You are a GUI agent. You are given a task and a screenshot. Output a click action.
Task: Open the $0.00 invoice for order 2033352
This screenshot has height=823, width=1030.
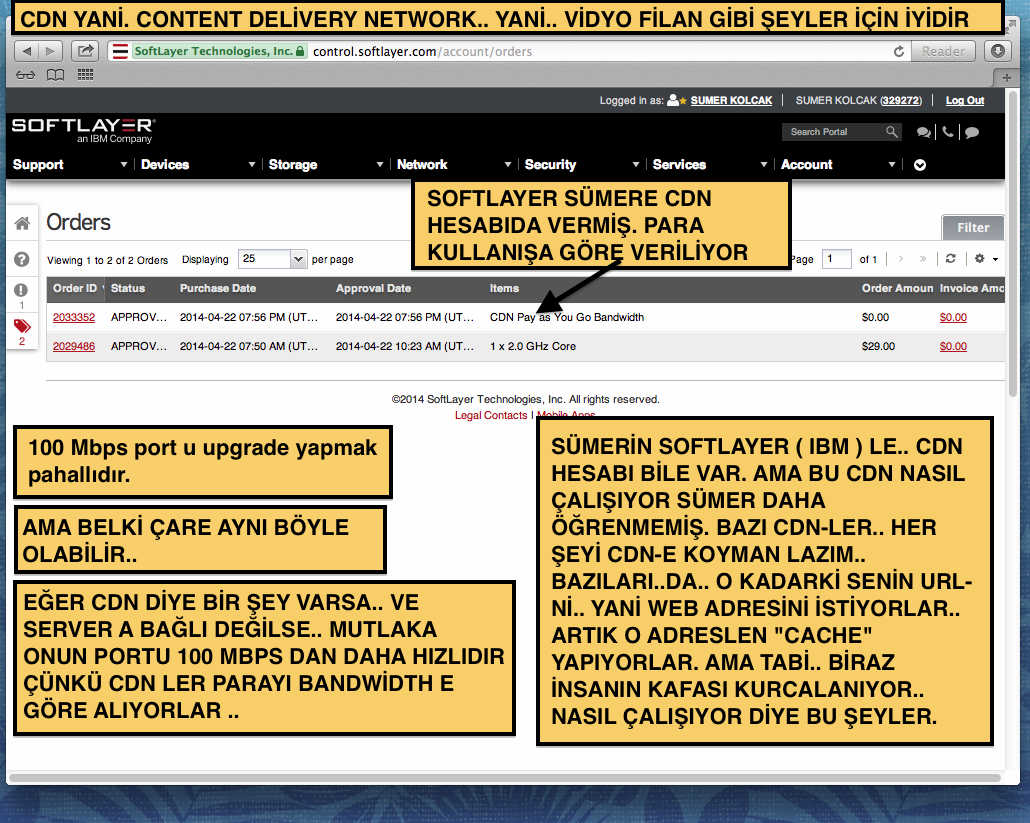tap(953, 317)
